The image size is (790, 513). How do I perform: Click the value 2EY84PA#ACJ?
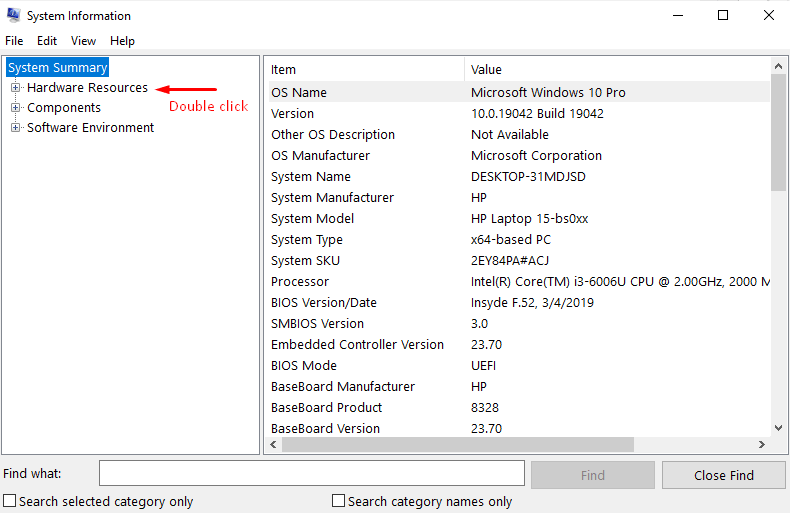(x=510, y=261)
